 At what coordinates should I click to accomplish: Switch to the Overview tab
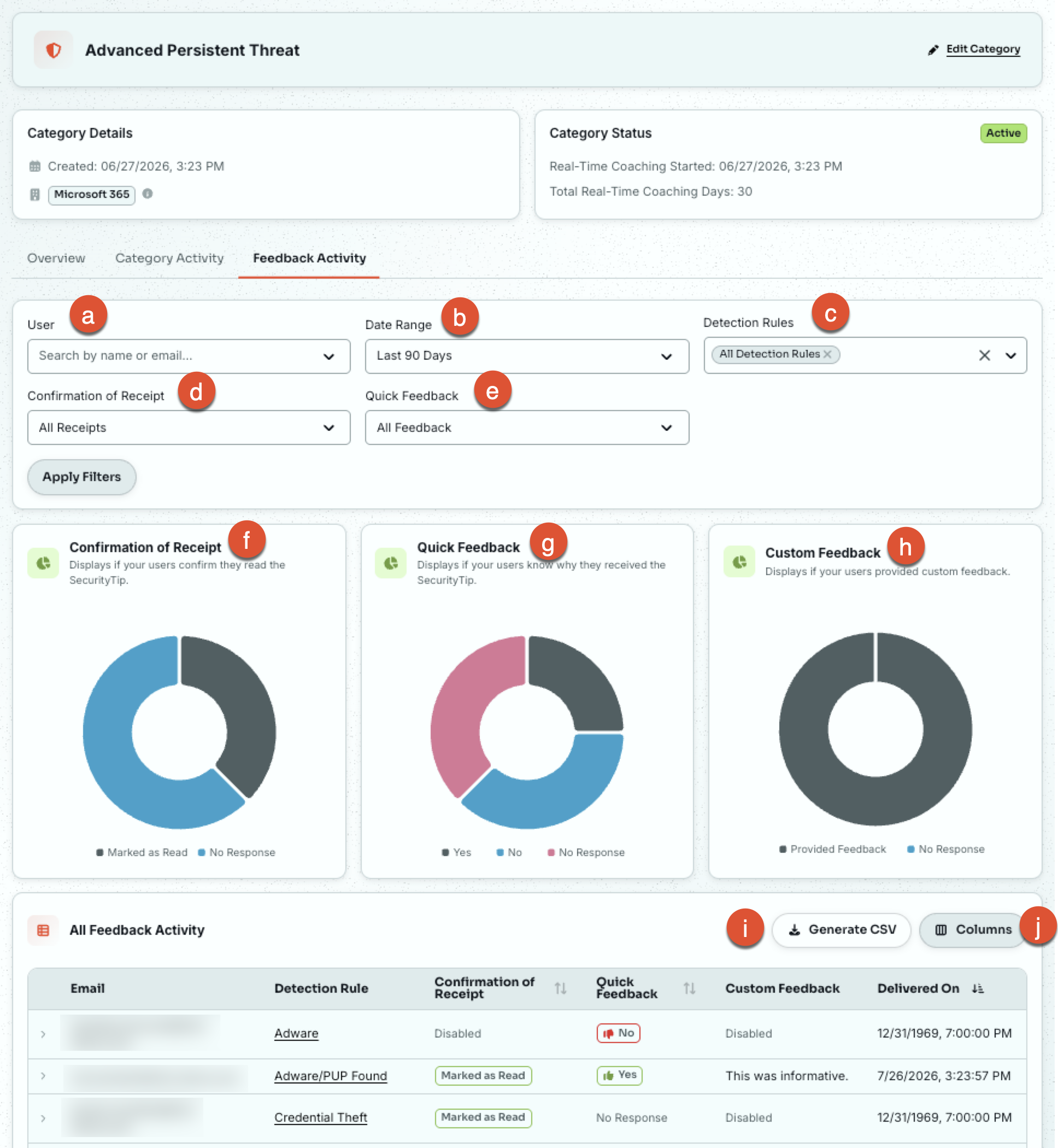click(x=56, y=258)
